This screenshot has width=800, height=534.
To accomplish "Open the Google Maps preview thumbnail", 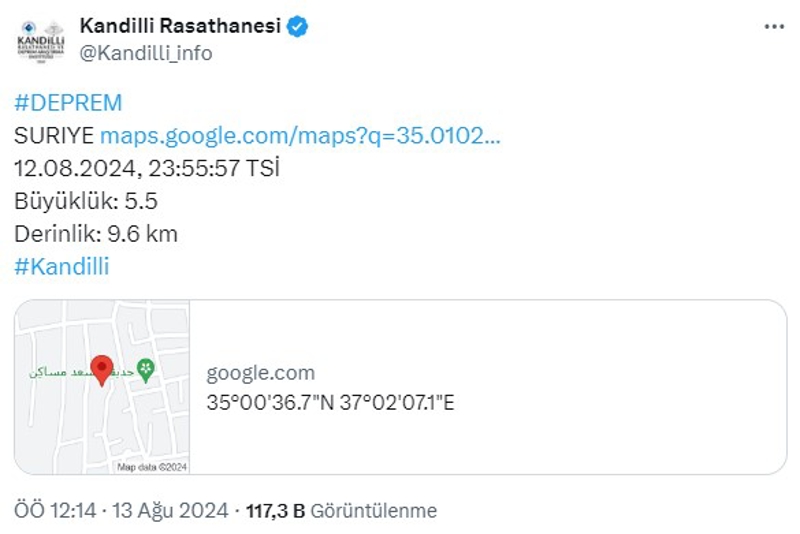I will coord(103,387).
